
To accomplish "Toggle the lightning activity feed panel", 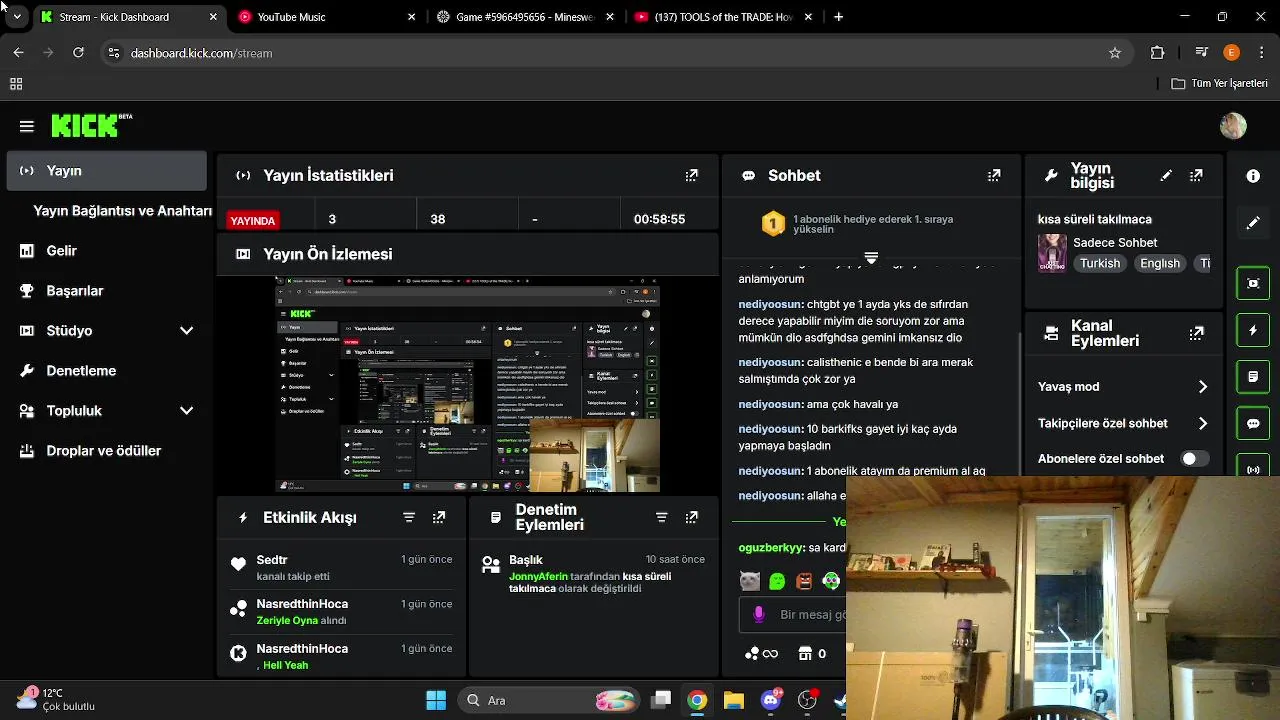I will tap(1253, 330).
